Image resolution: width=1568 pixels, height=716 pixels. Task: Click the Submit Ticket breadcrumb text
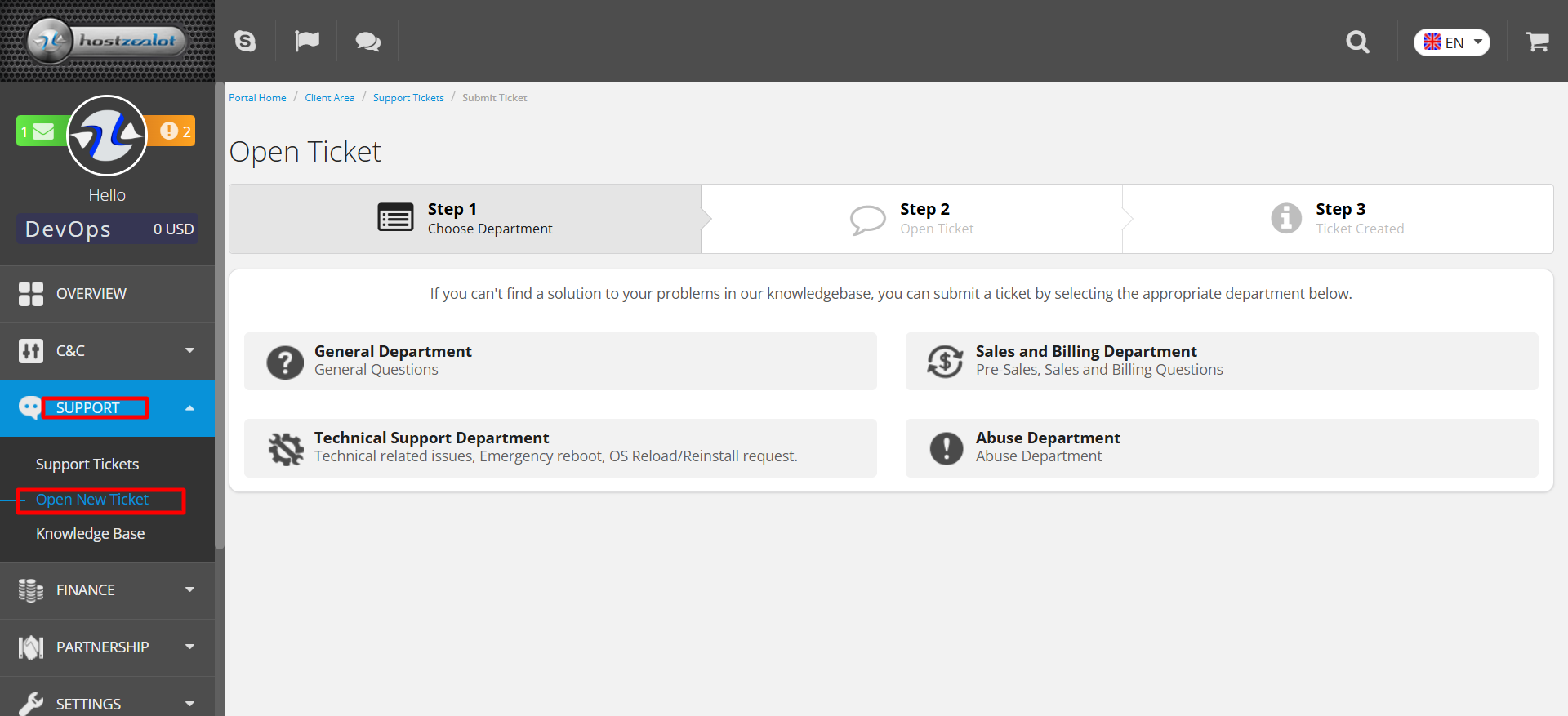point(494,98)
